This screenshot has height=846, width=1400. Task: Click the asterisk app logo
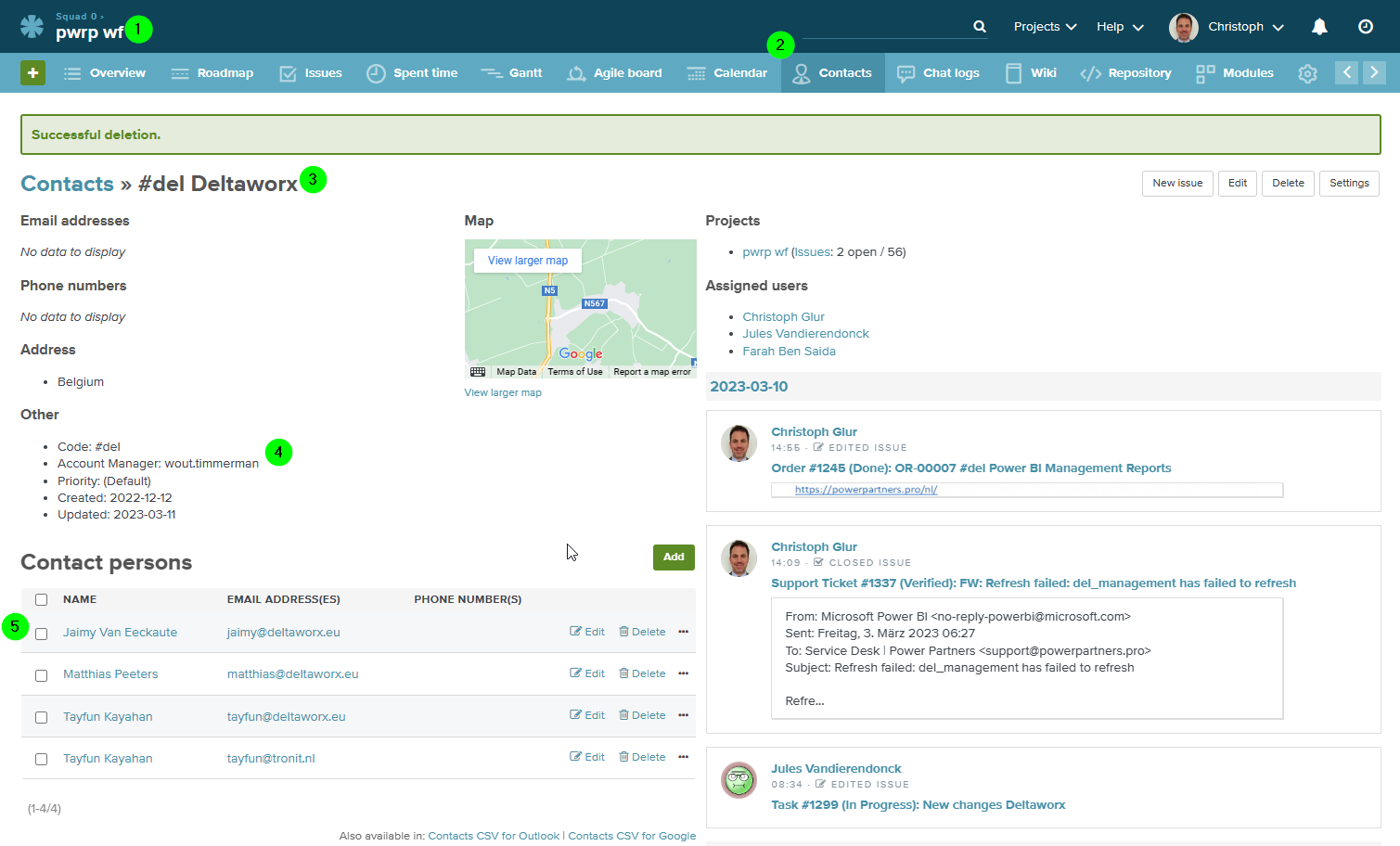pyautogui.click(x=32, y=26)
